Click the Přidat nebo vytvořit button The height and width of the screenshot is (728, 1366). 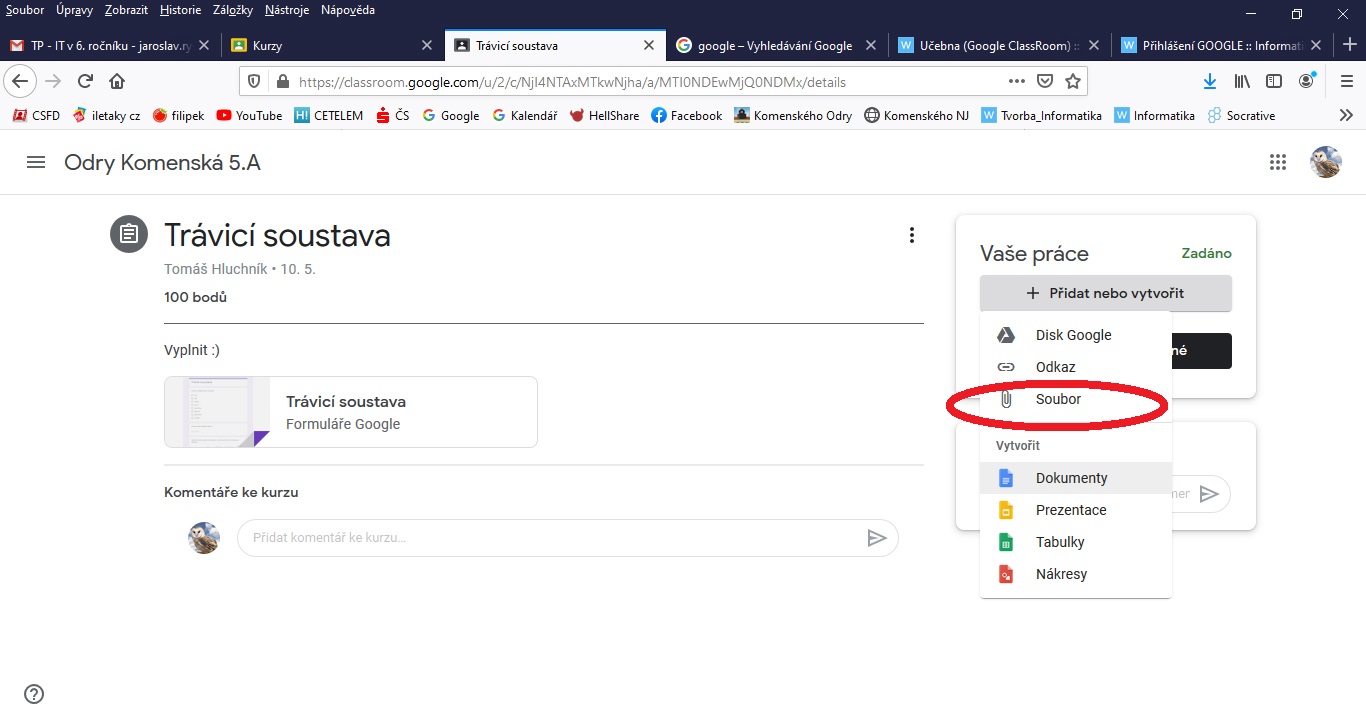pyautogui.click(x=1105, y=293)
